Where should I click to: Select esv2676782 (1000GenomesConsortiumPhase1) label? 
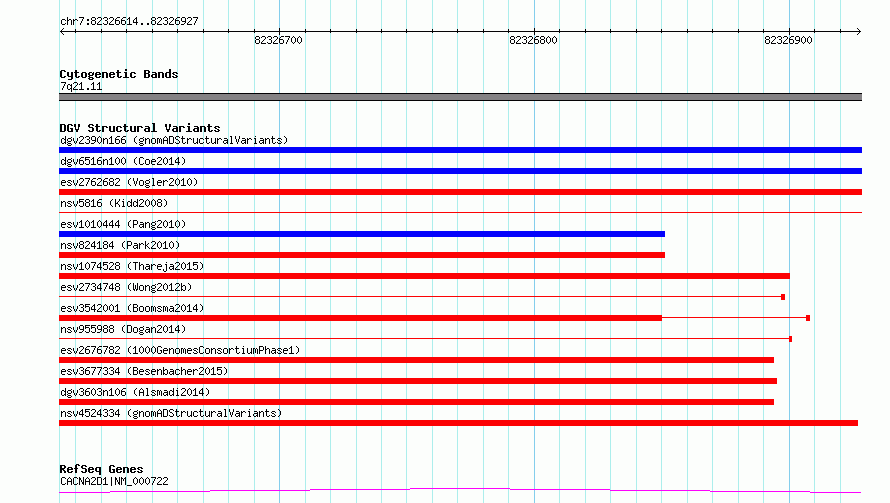[x=180, y=350]
